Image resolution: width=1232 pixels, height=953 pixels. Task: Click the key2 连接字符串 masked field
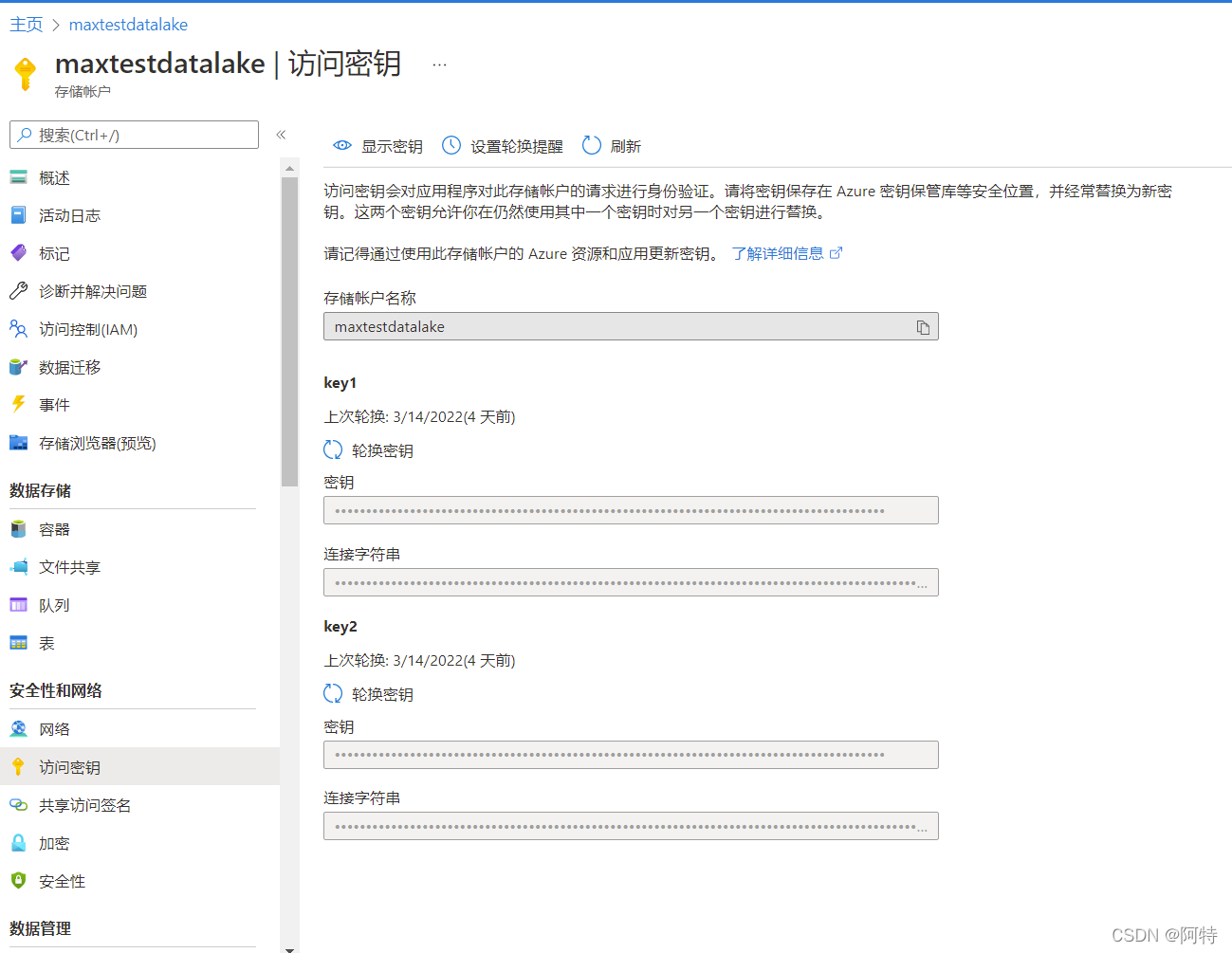pyautogui.click(x=631, y=826)
